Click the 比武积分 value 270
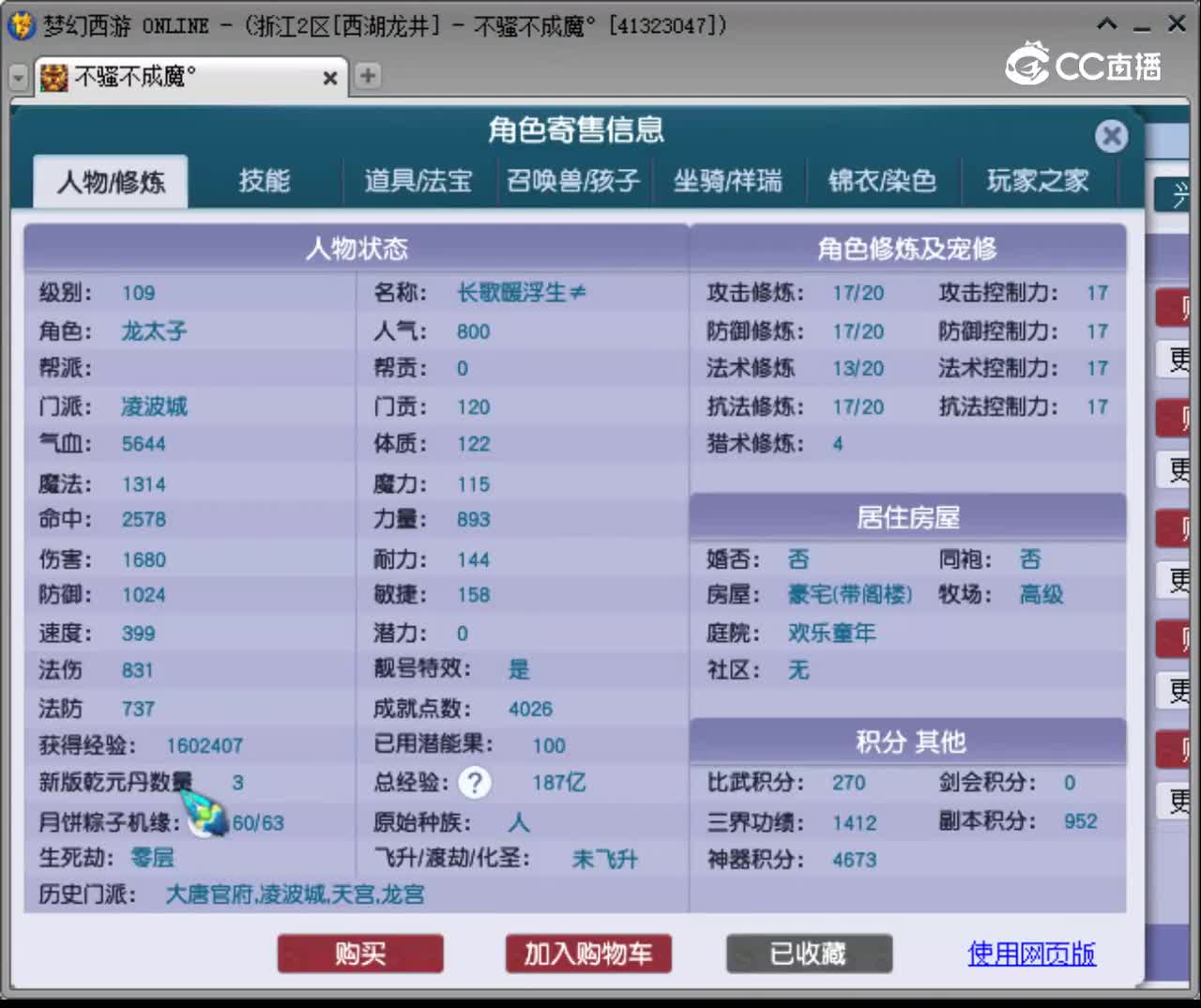The height and width of the screenshot is (1008, 1201). pos(849,783)
